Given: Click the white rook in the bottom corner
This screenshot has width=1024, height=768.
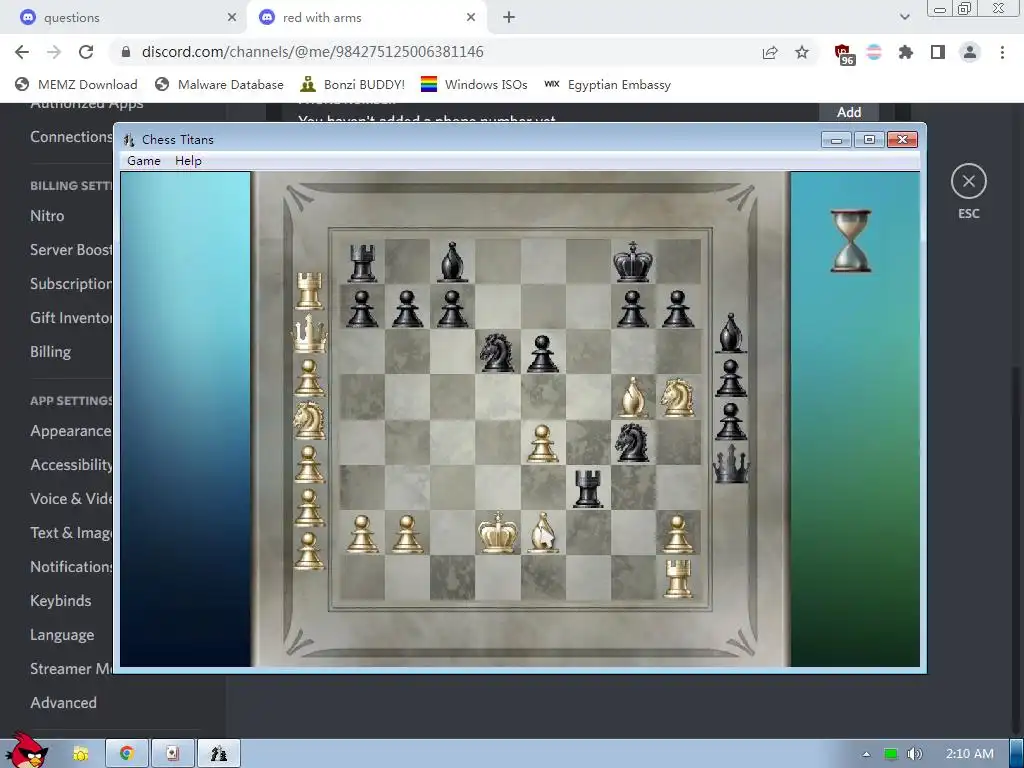Looking at the screenshot, I should pyautogui.click(x=678, y=578).
